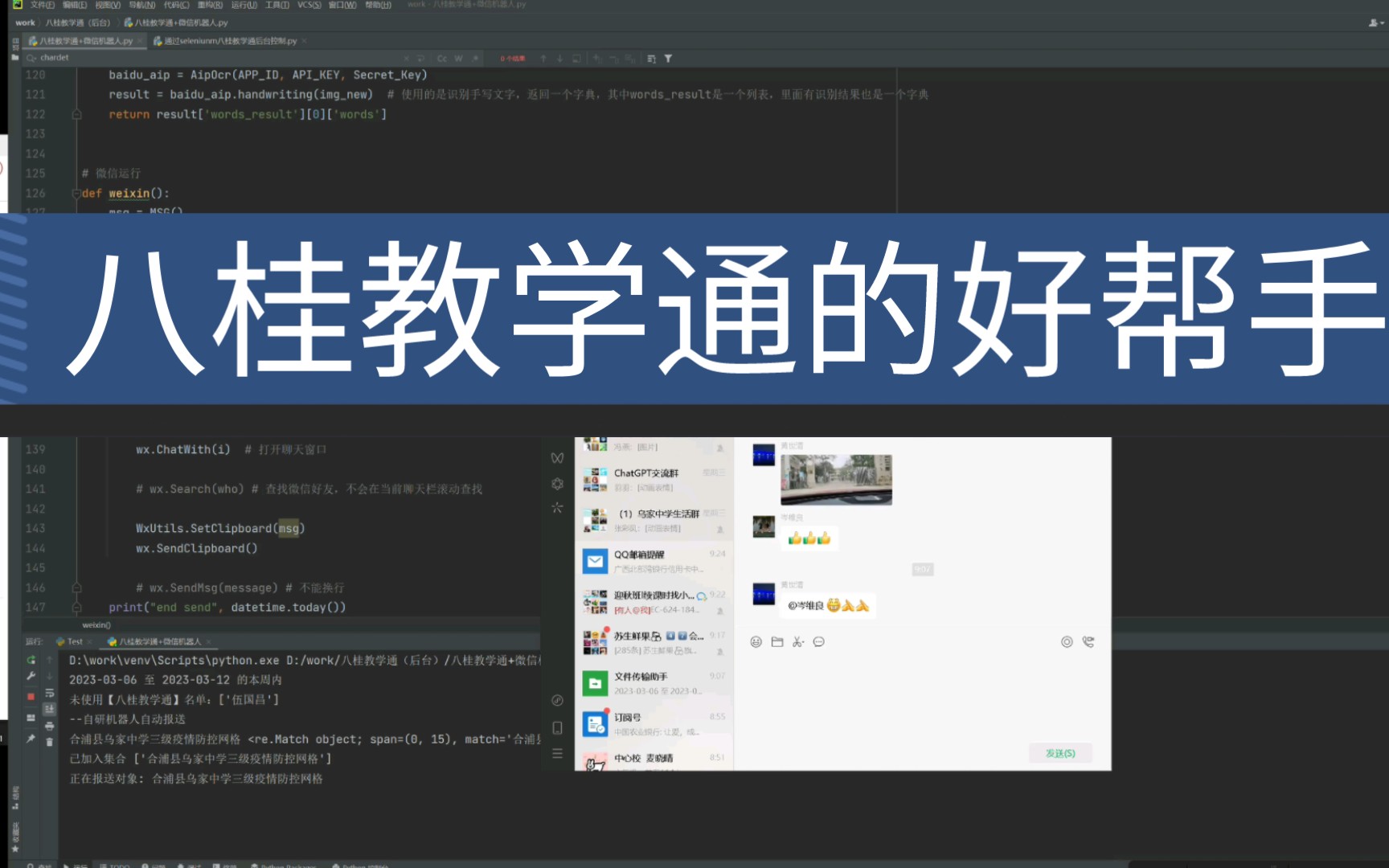Open the 苏生鲜果 chat in WeChat
Viewport: 1389px width, 868px height.
pos(654,643)
